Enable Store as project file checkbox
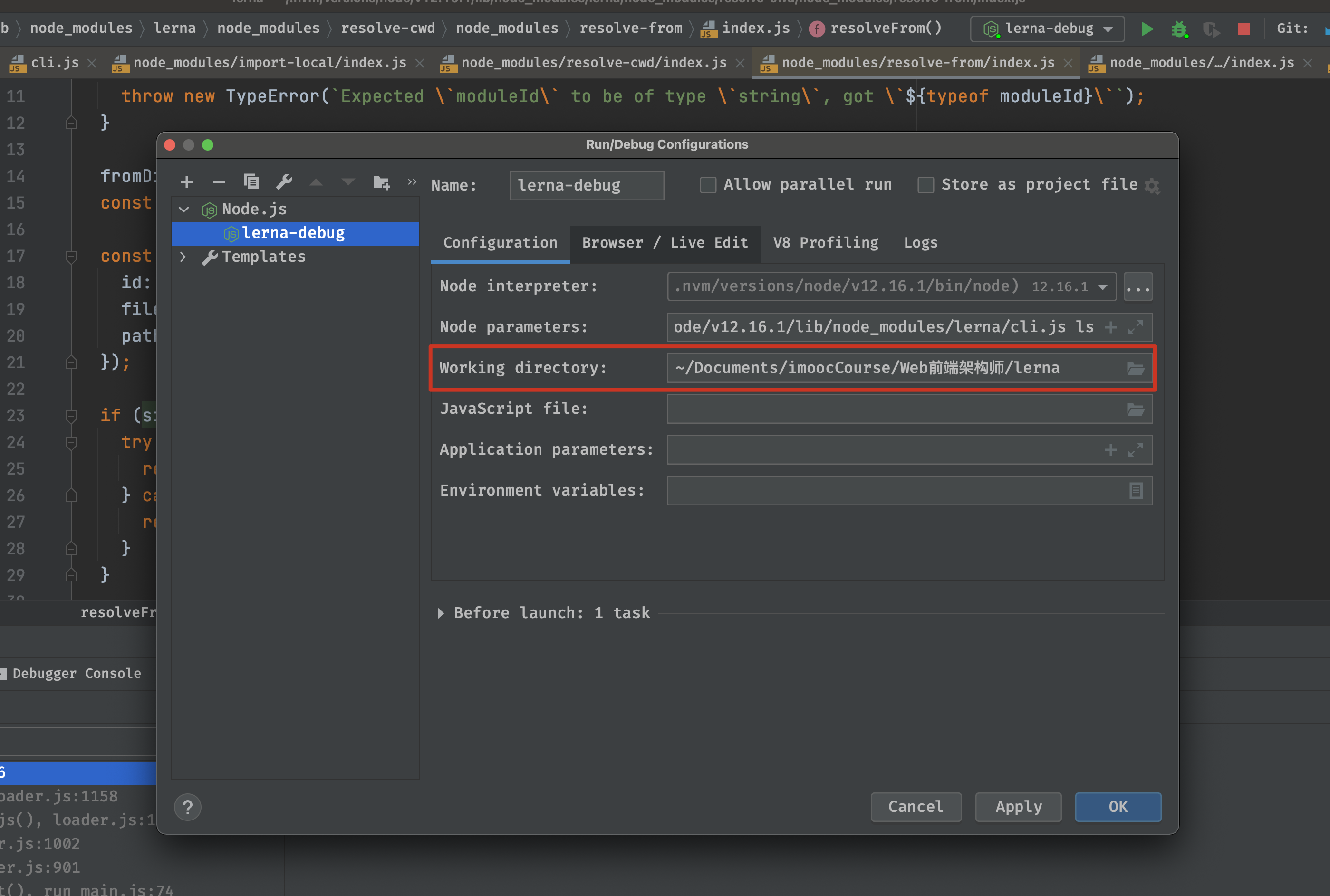The width and height of the screenshot is (1330, 896). pos(926,185)
